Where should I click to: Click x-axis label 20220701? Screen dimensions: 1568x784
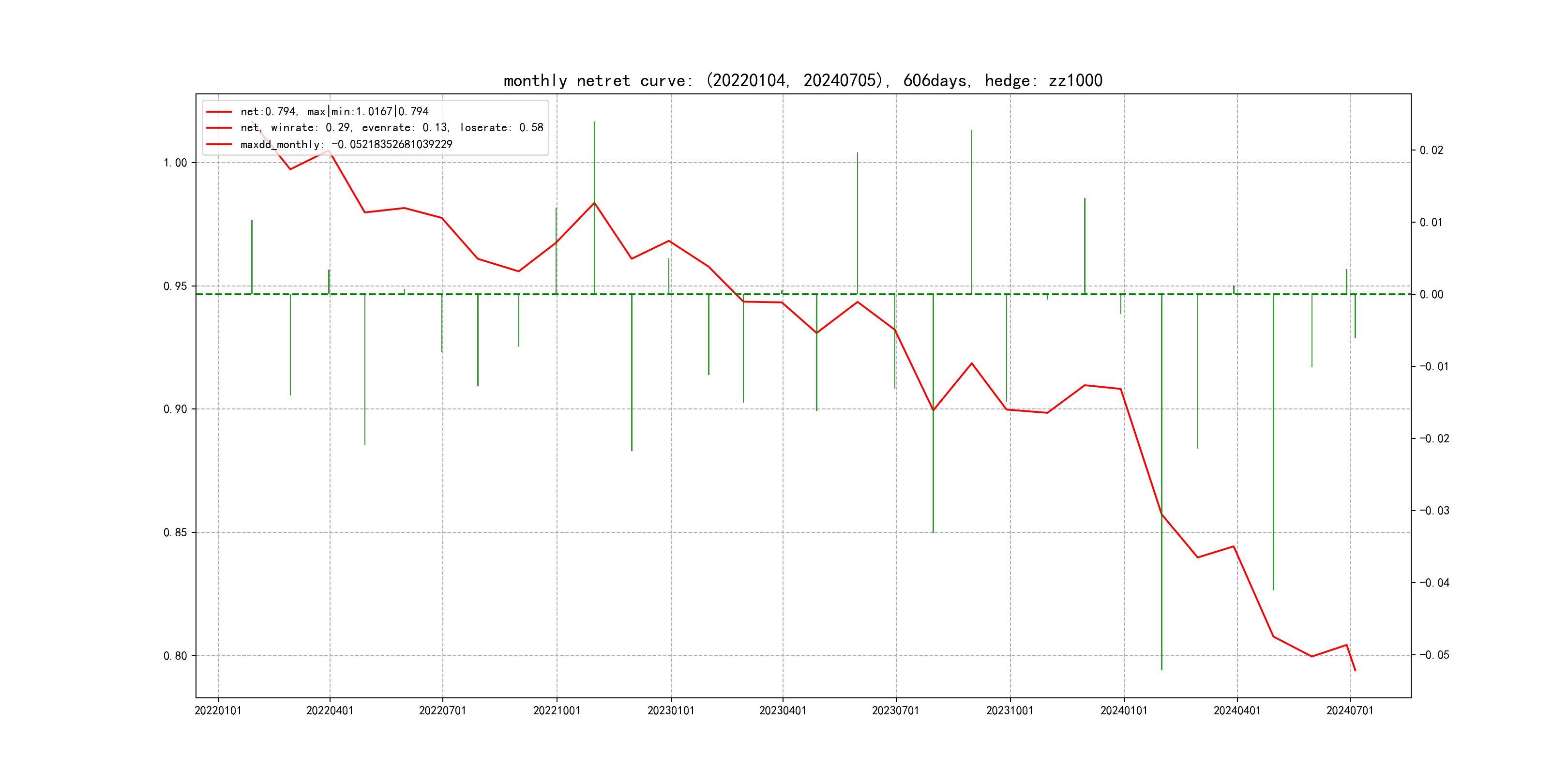pos(442,711)
